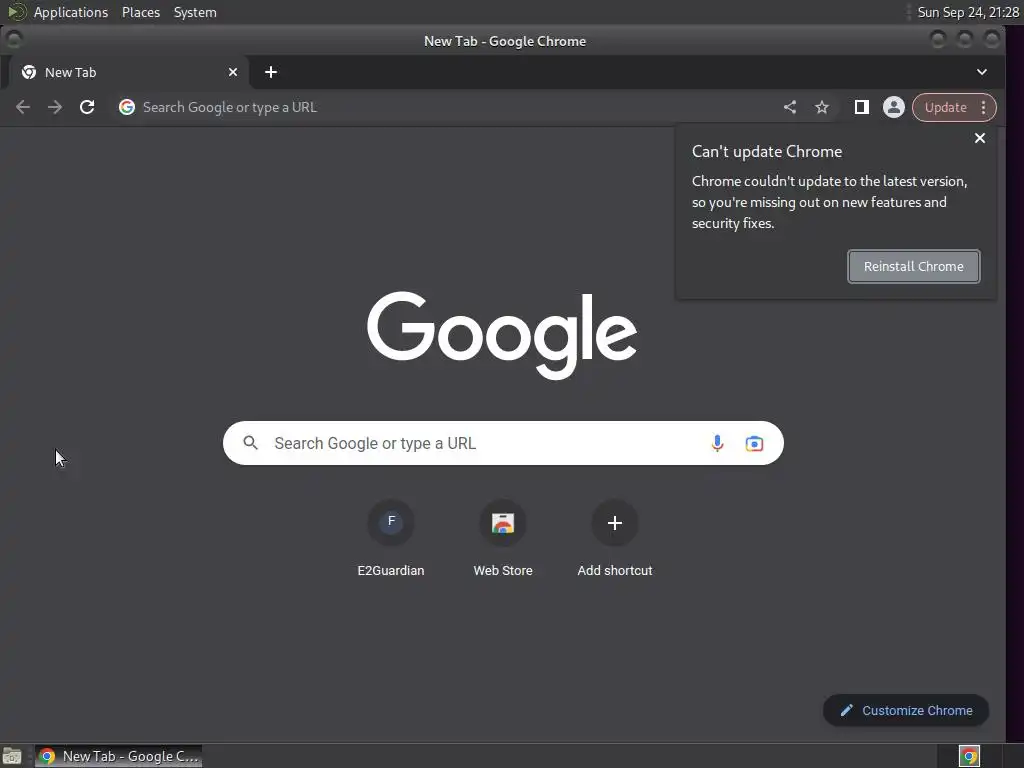Open the clock showing Sun Sep 24
The height and width of the screenshot is (768, 1024).
click(x=968, y=12)
